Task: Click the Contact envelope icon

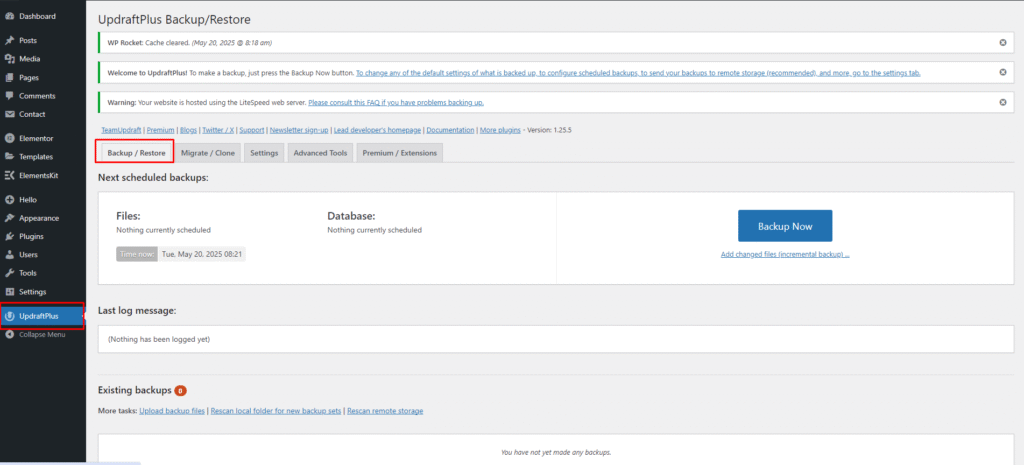Action: pos(9,114)
